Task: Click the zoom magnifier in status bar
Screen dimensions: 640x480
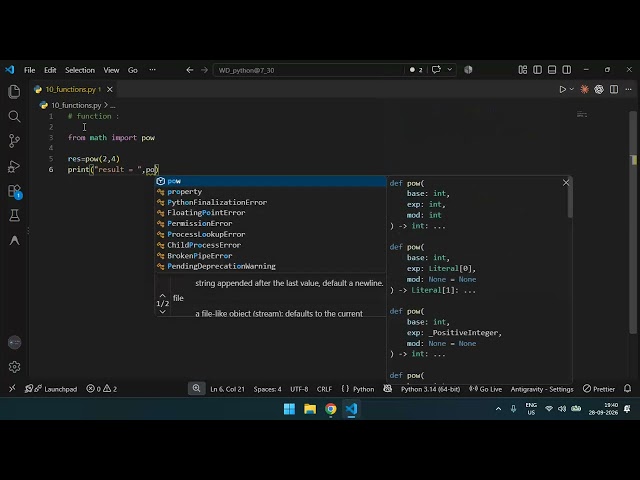Action: tap(196, 389)
